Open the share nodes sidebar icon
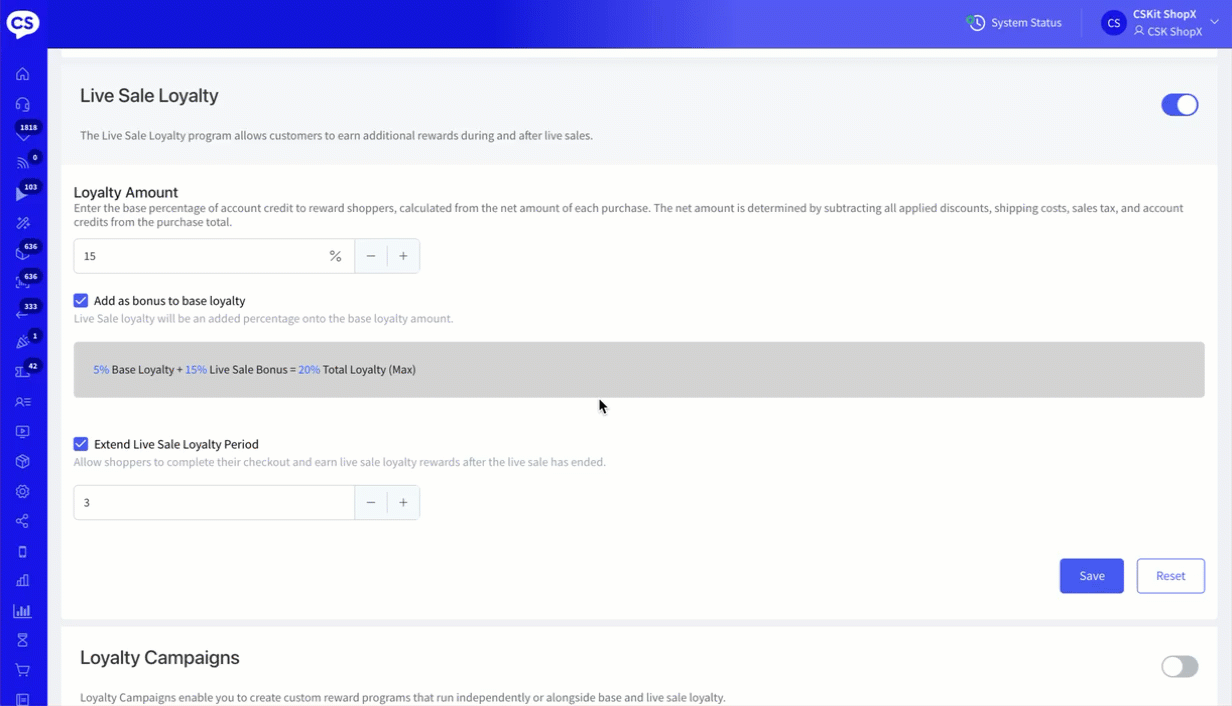The width and height of the screenshot is (1232, 706). [22, 521]
